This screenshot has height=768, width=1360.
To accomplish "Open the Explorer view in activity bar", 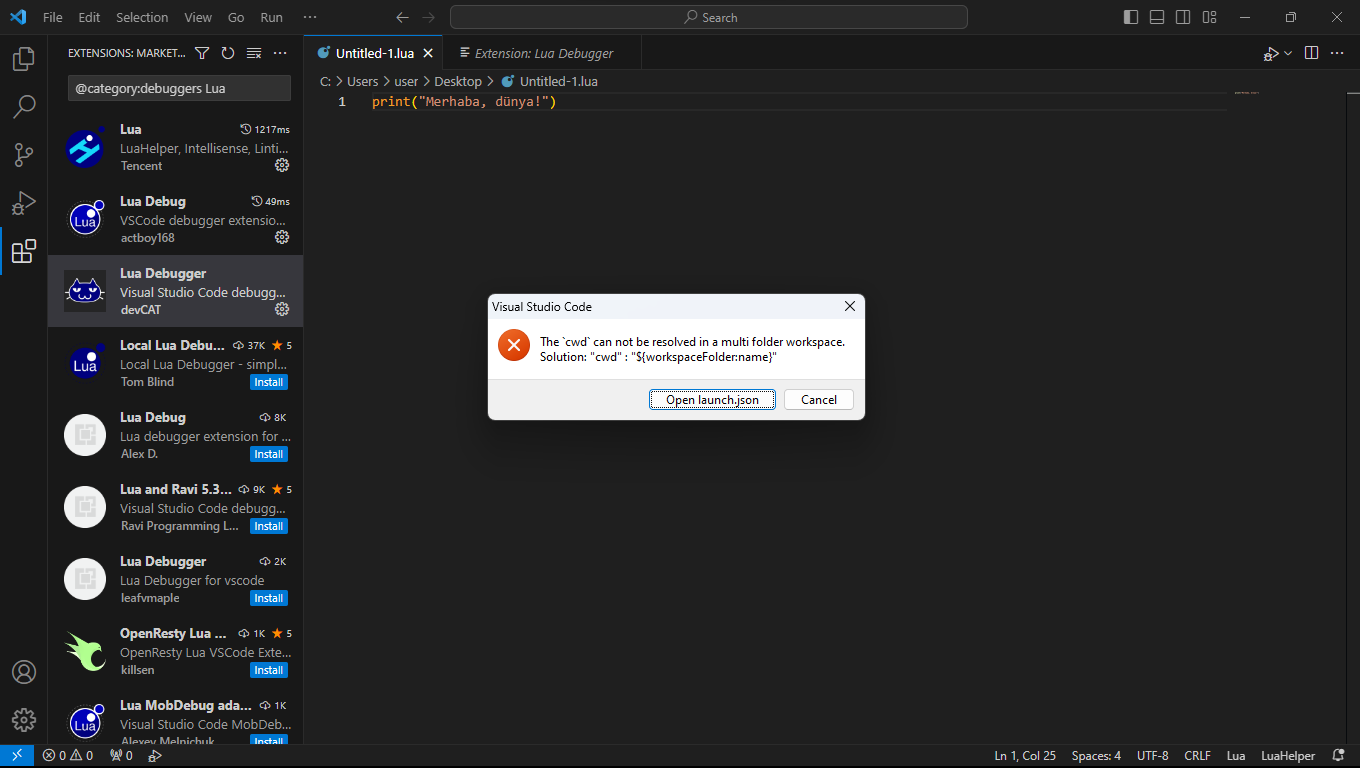I will [24, 60].
